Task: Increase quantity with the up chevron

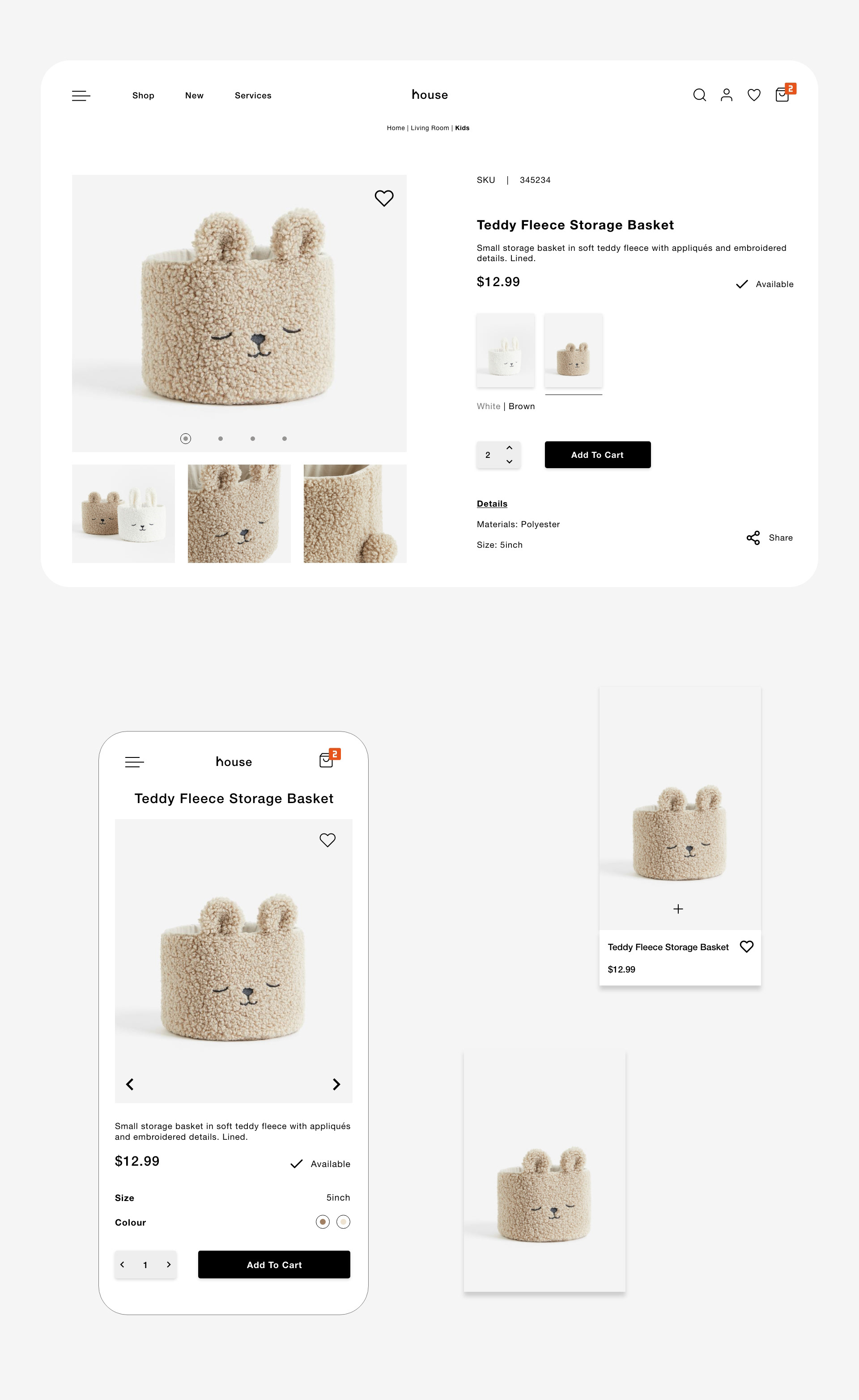Action: point(510,448)
